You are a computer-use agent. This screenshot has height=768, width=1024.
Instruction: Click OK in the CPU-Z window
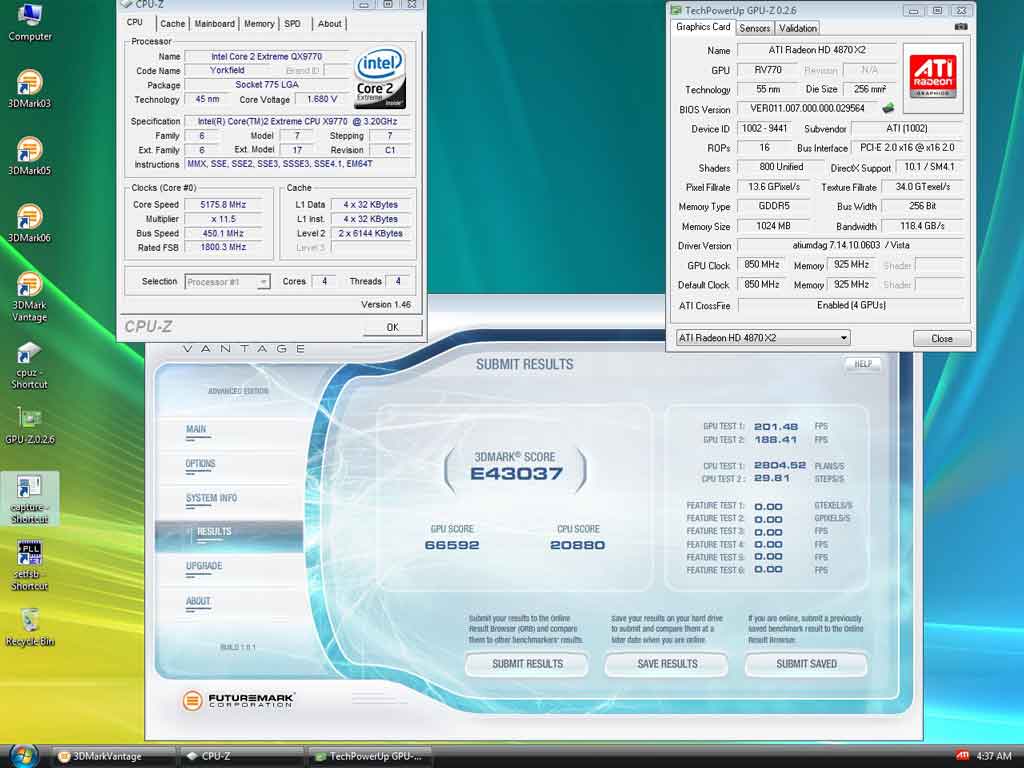pyautogui.click(x=392, y=327)
